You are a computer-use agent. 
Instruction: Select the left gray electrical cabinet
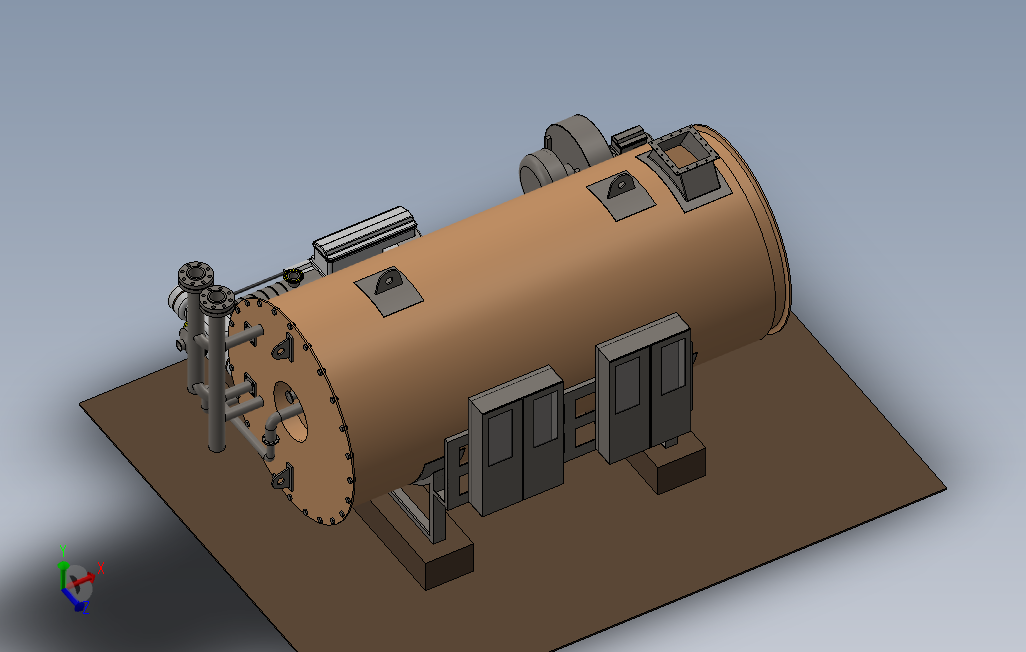tap(517, 442)
